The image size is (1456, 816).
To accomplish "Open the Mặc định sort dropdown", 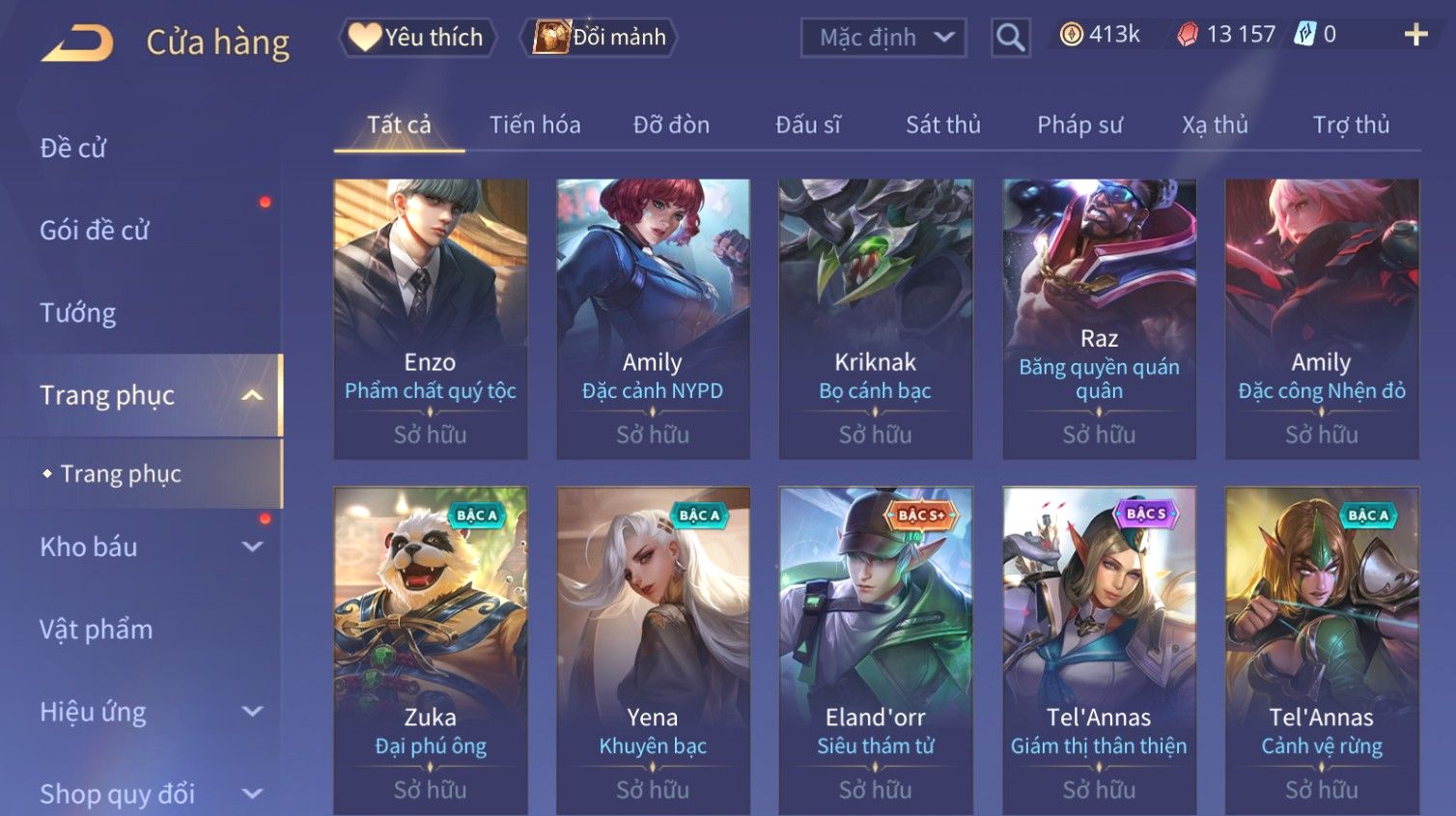I will (x=883, y=38).
